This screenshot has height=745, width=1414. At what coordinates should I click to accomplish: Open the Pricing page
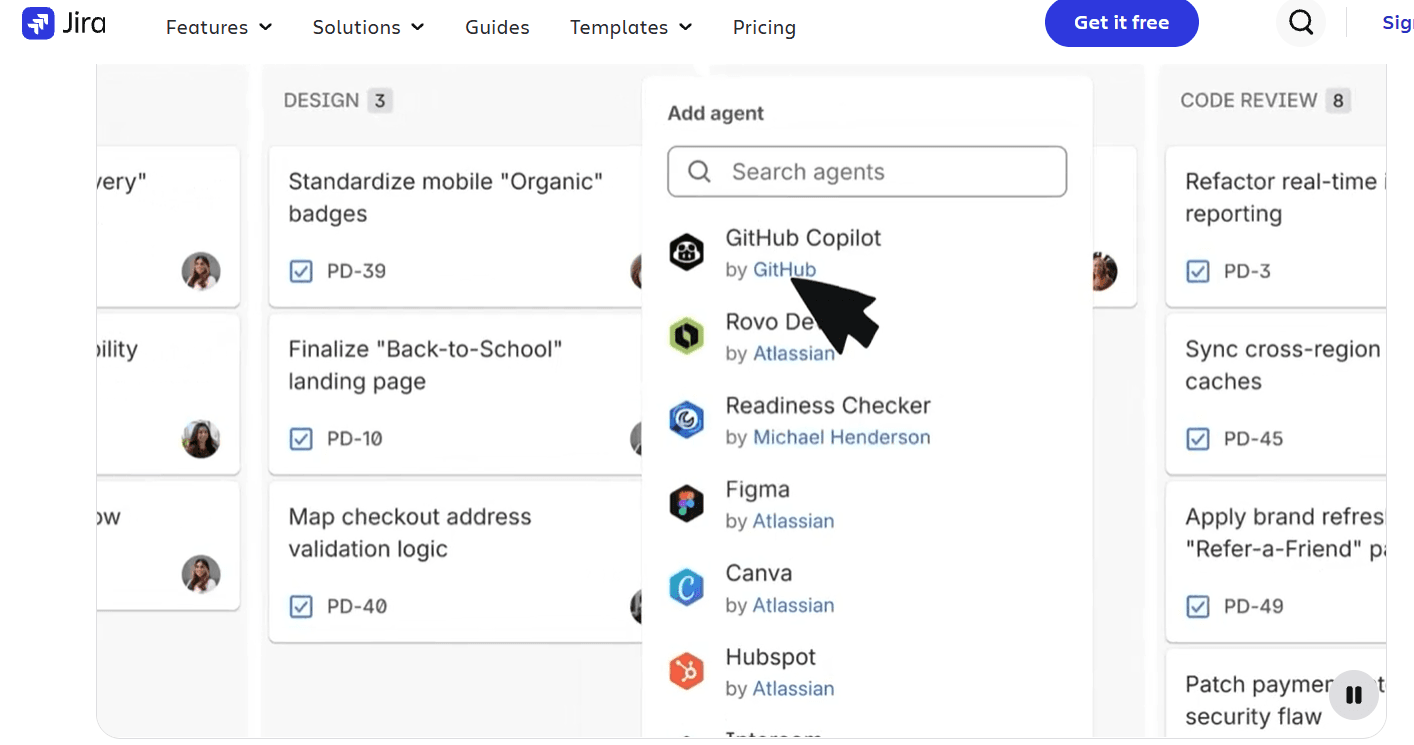pos(764,27)
